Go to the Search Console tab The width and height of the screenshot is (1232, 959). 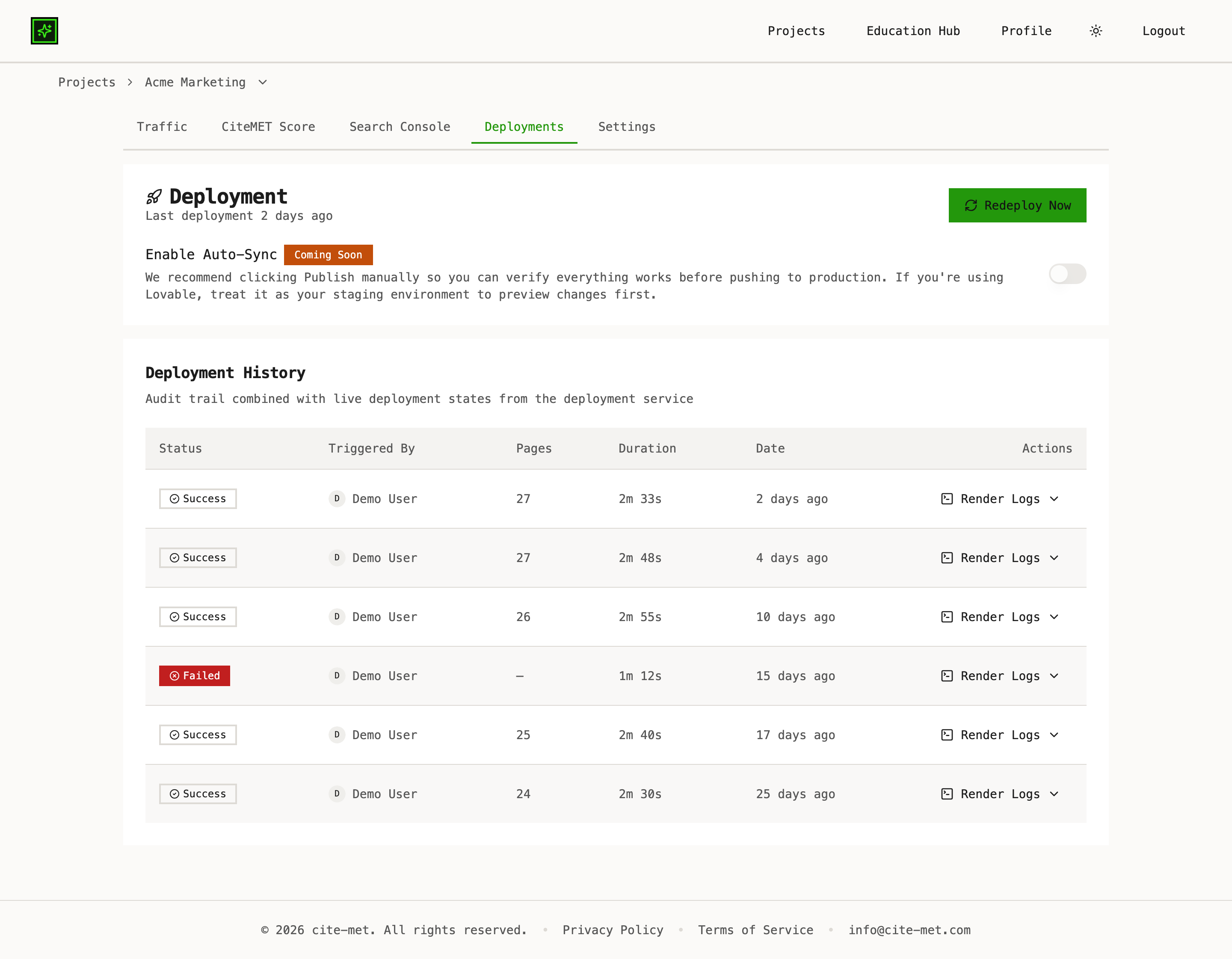tap(400, 127)
